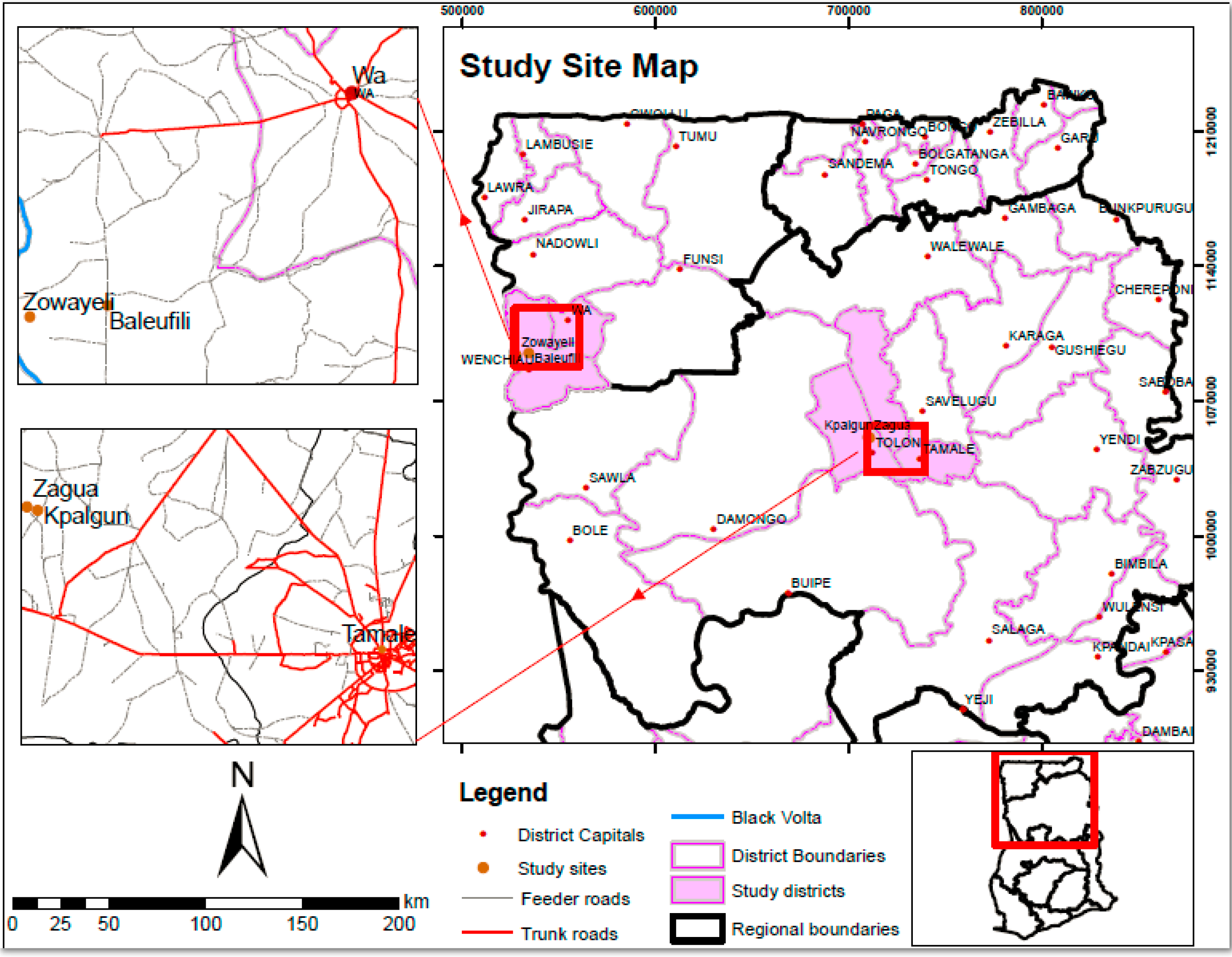The height and width of the screenshot is (957, 1232).
Task: Click the Black Volta blue legend line
Action: tap(697, 816)
